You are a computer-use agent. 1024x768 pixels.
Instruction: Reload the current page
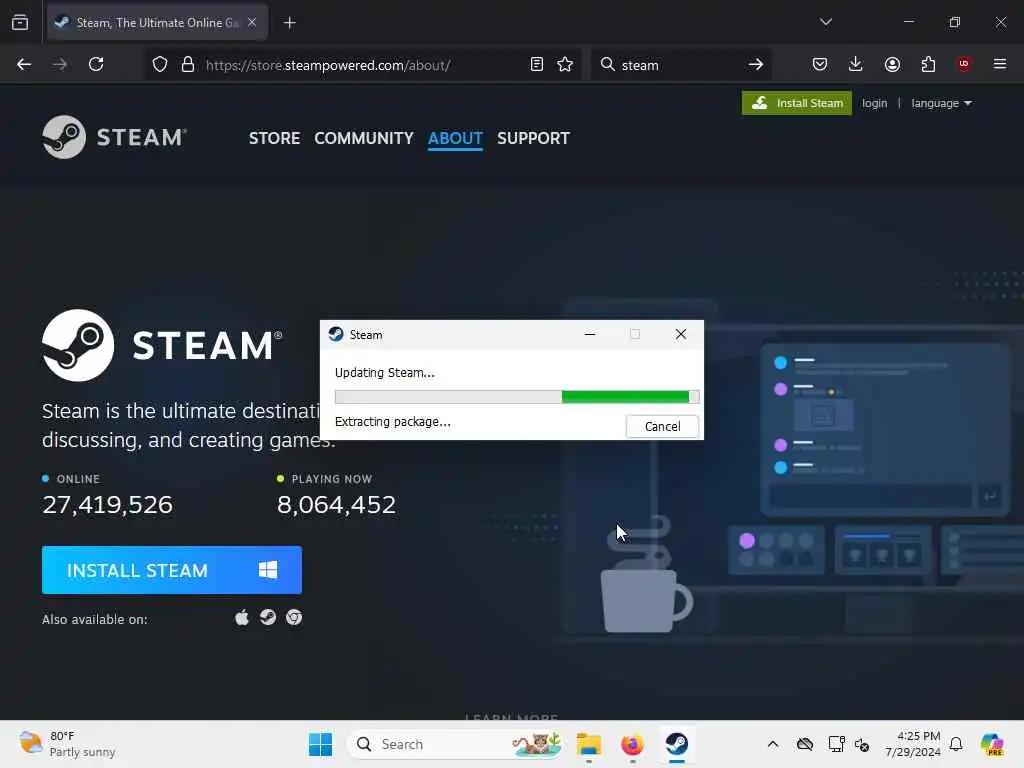tap(96, 64)
